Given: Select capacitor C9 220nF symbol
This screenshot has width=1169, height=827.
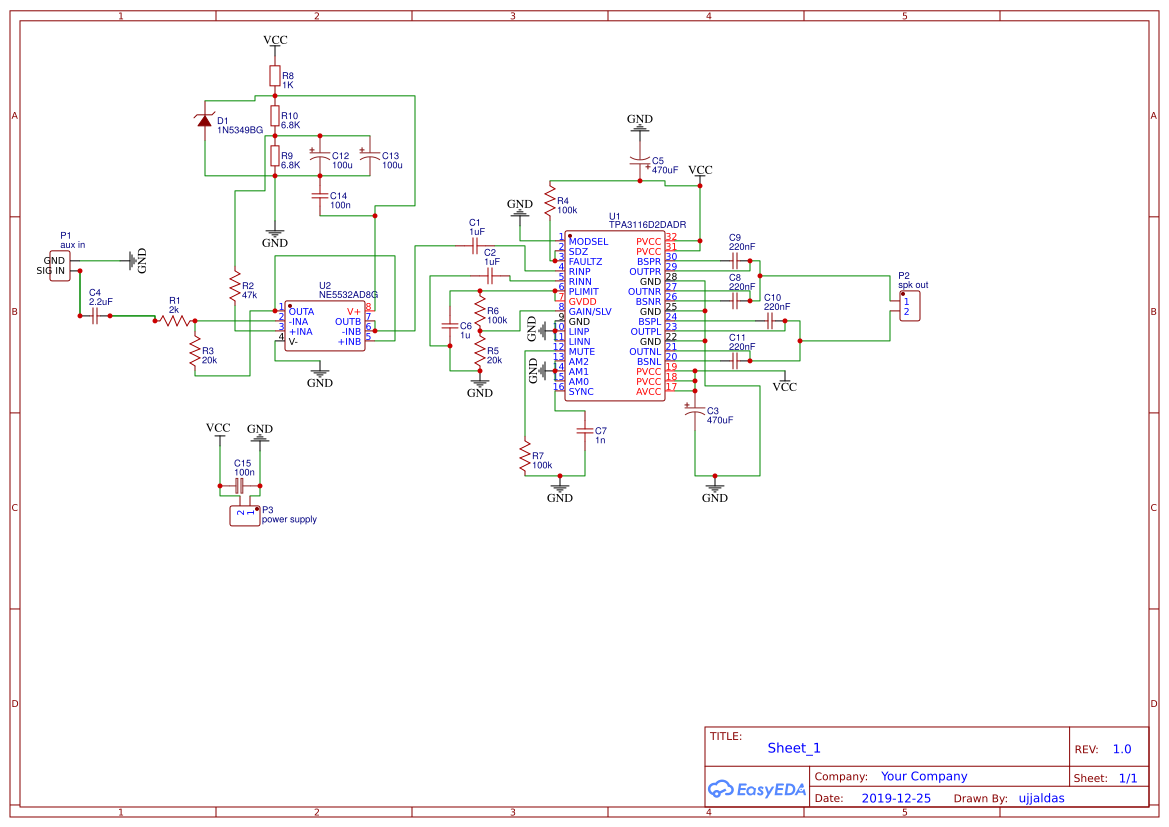Looking at the screenshot, I should point(734,261).
